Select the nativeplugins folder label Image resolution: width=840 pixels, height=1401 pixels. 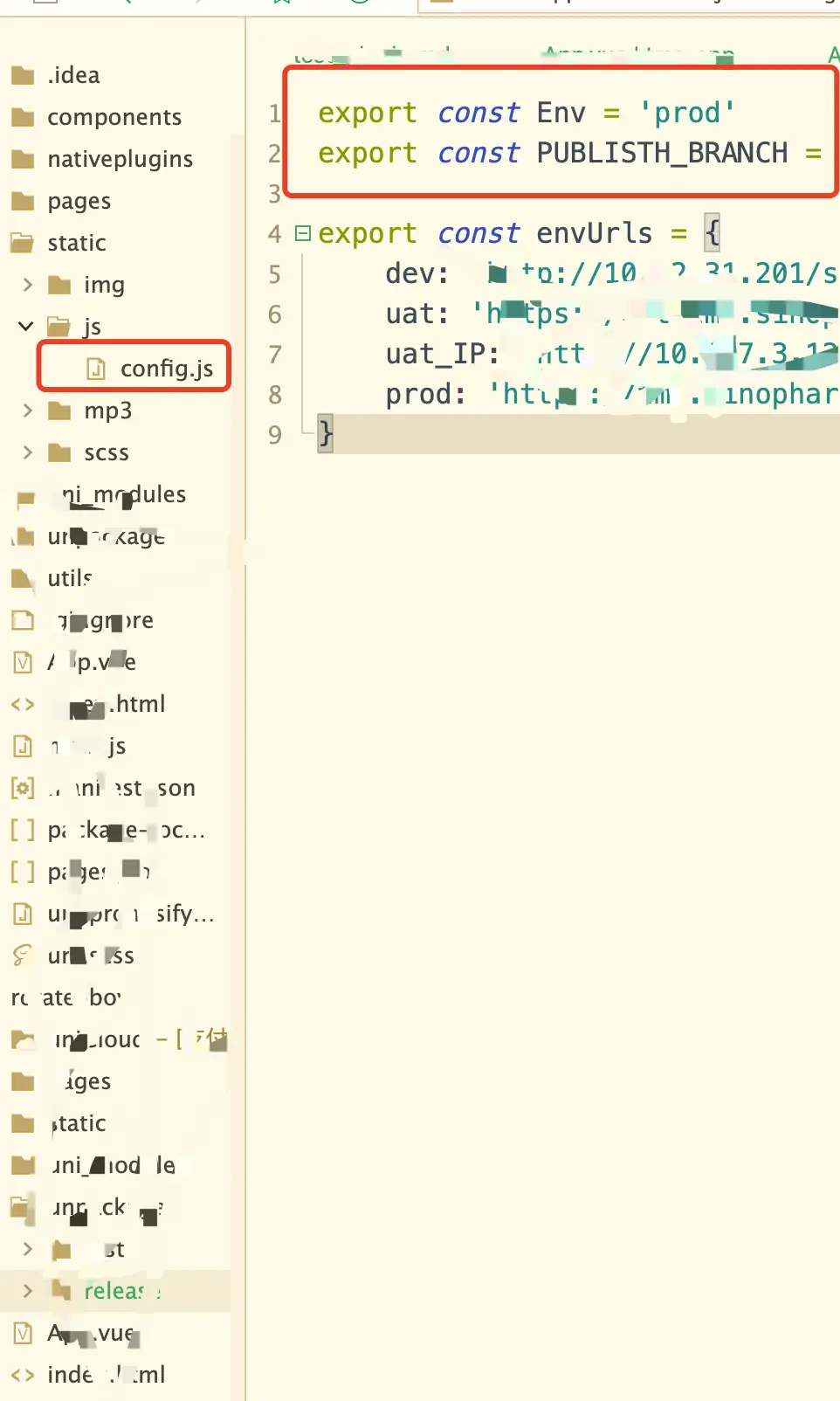(x=120, y=159)
